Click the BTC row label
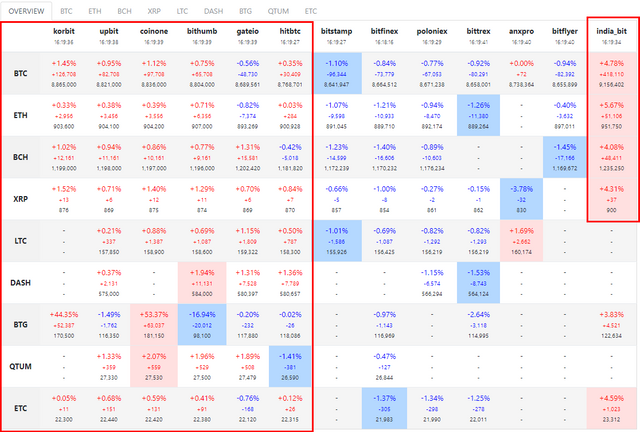Viewport: 640px width, 432px height. tap(20, 73)
